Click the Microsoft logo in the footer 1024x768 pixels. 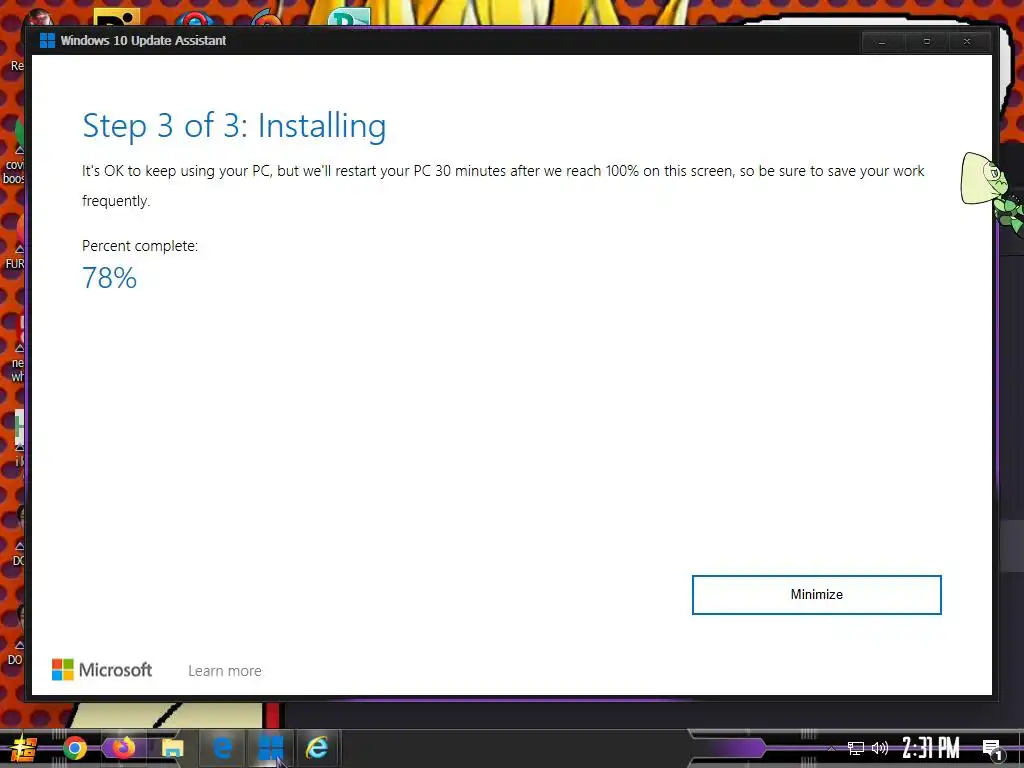(102, 669)
